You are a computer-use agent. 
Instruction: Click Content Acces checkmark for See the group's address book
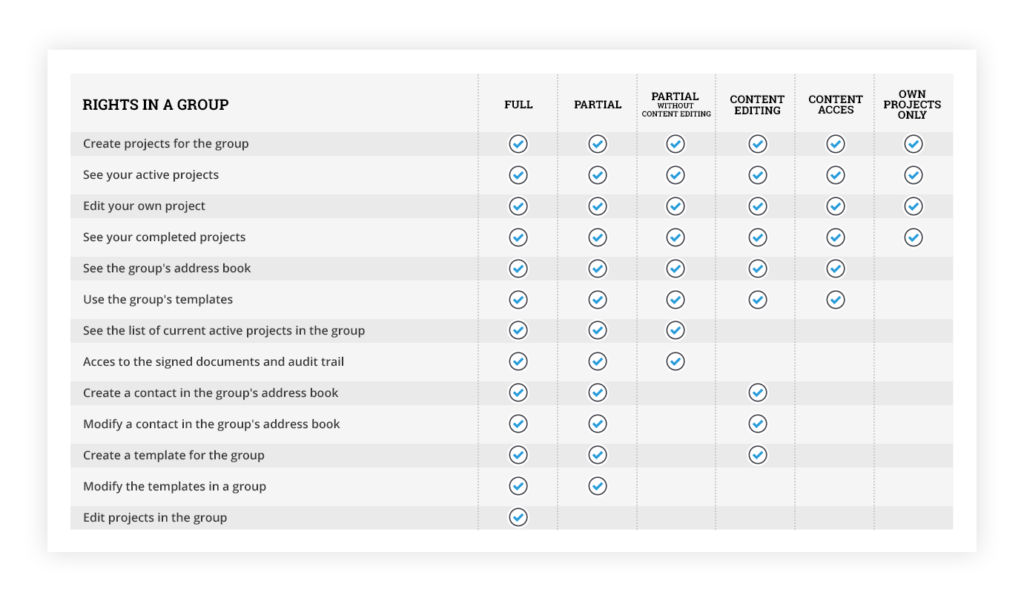tap(835, 268)
